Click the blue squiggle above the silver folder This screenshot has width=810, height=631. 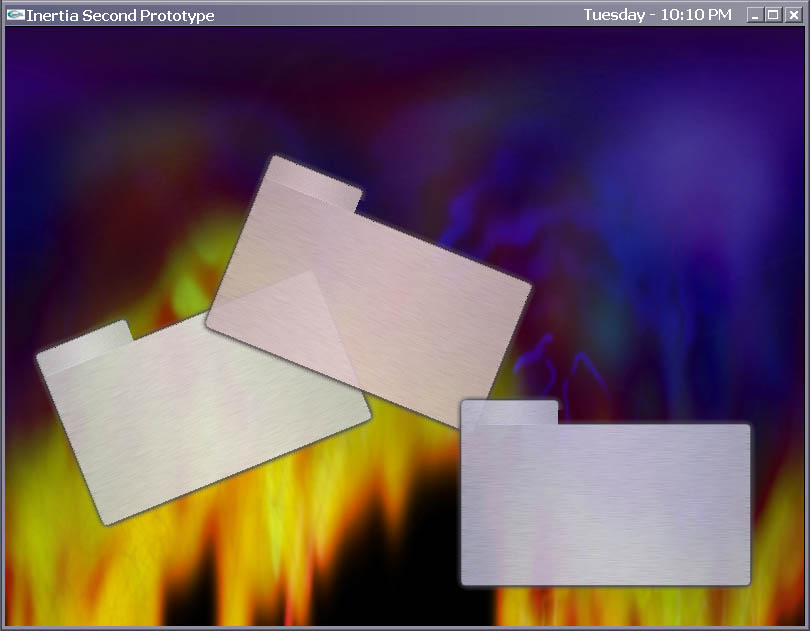tap(560, 370)
